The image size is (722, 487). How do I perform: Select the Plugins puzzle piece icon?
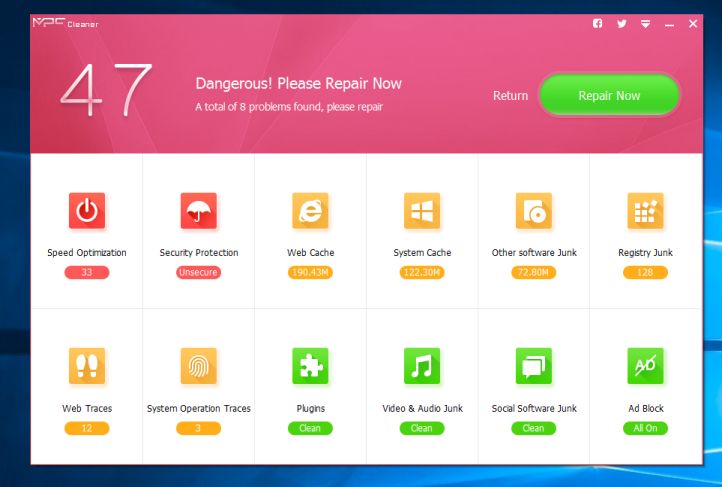pyautogui.click(x=310, y=366)
